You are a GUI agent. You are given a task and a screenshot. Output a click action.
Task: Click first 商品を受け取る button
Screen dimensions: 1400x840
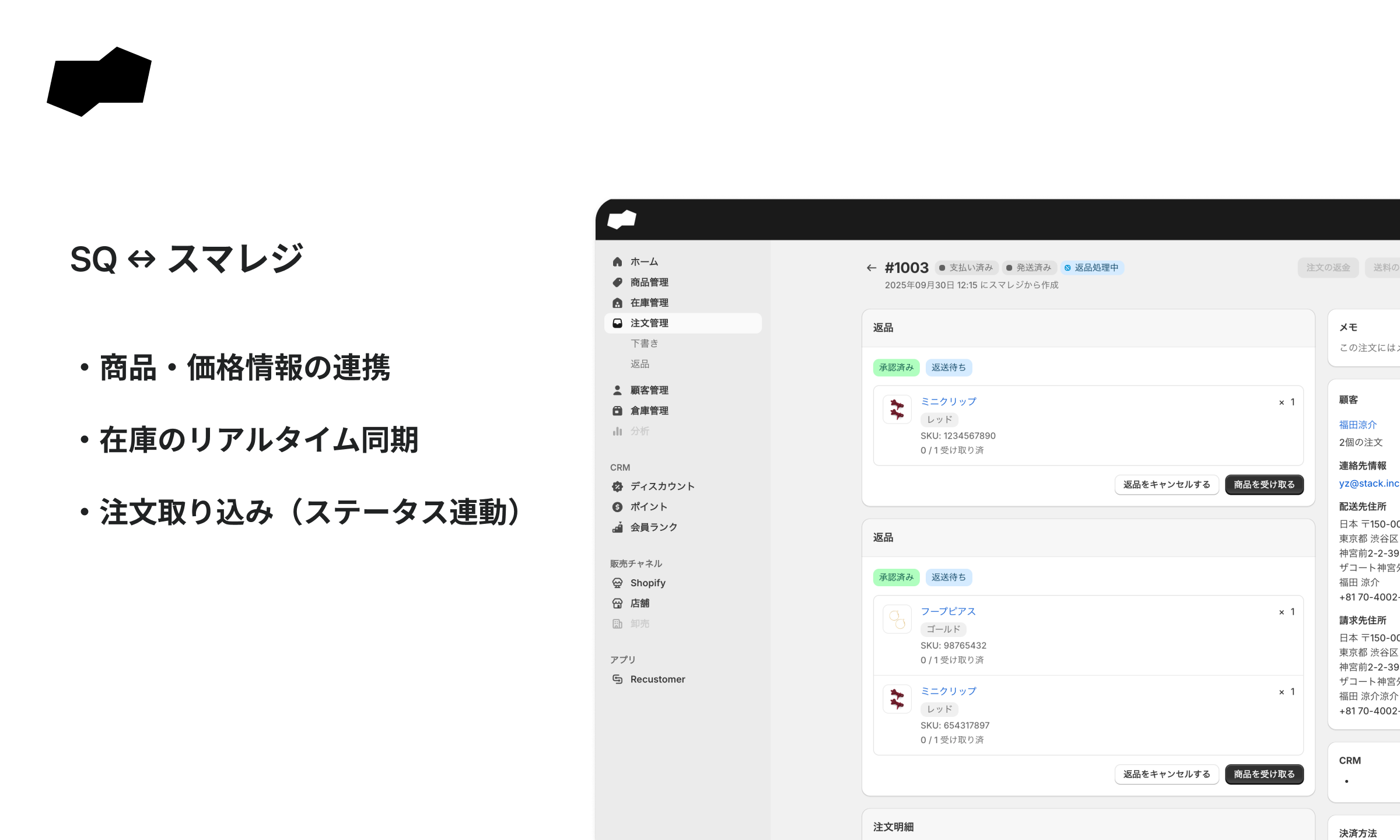pos(1263,485)
